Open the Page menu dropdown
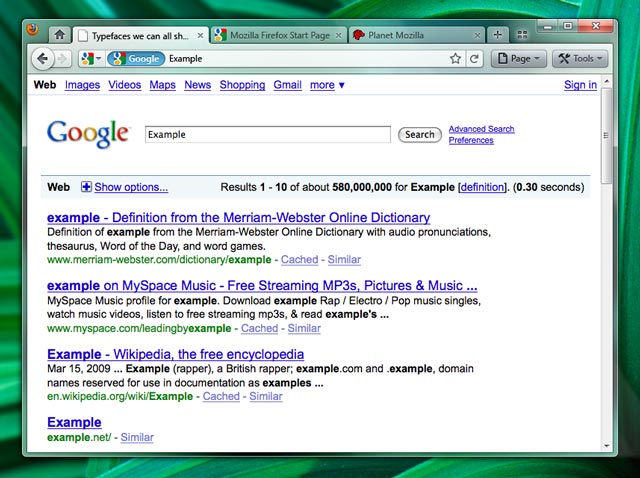This screenshot has height=478, width=640. click(x=519, y=59)
